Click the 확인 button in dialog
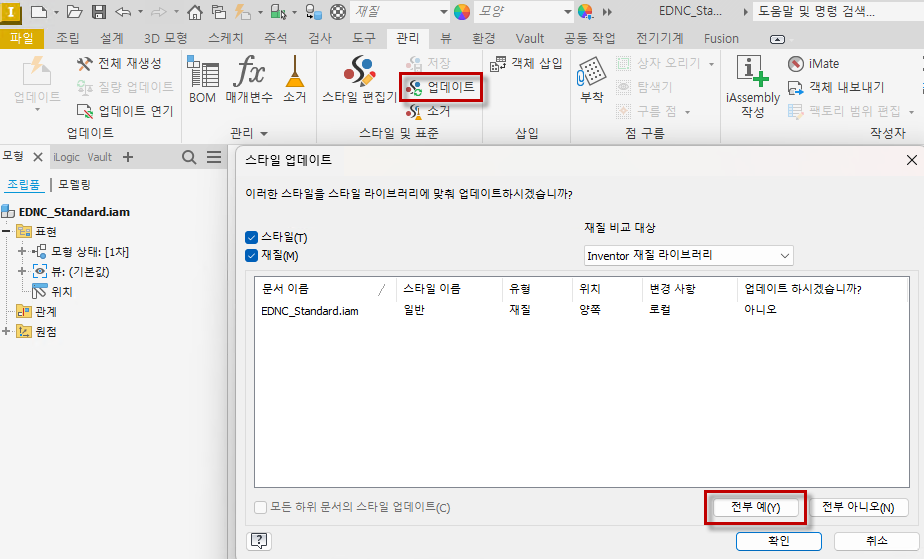The height and width of the screenshot is (559, 924). point(778,541)
